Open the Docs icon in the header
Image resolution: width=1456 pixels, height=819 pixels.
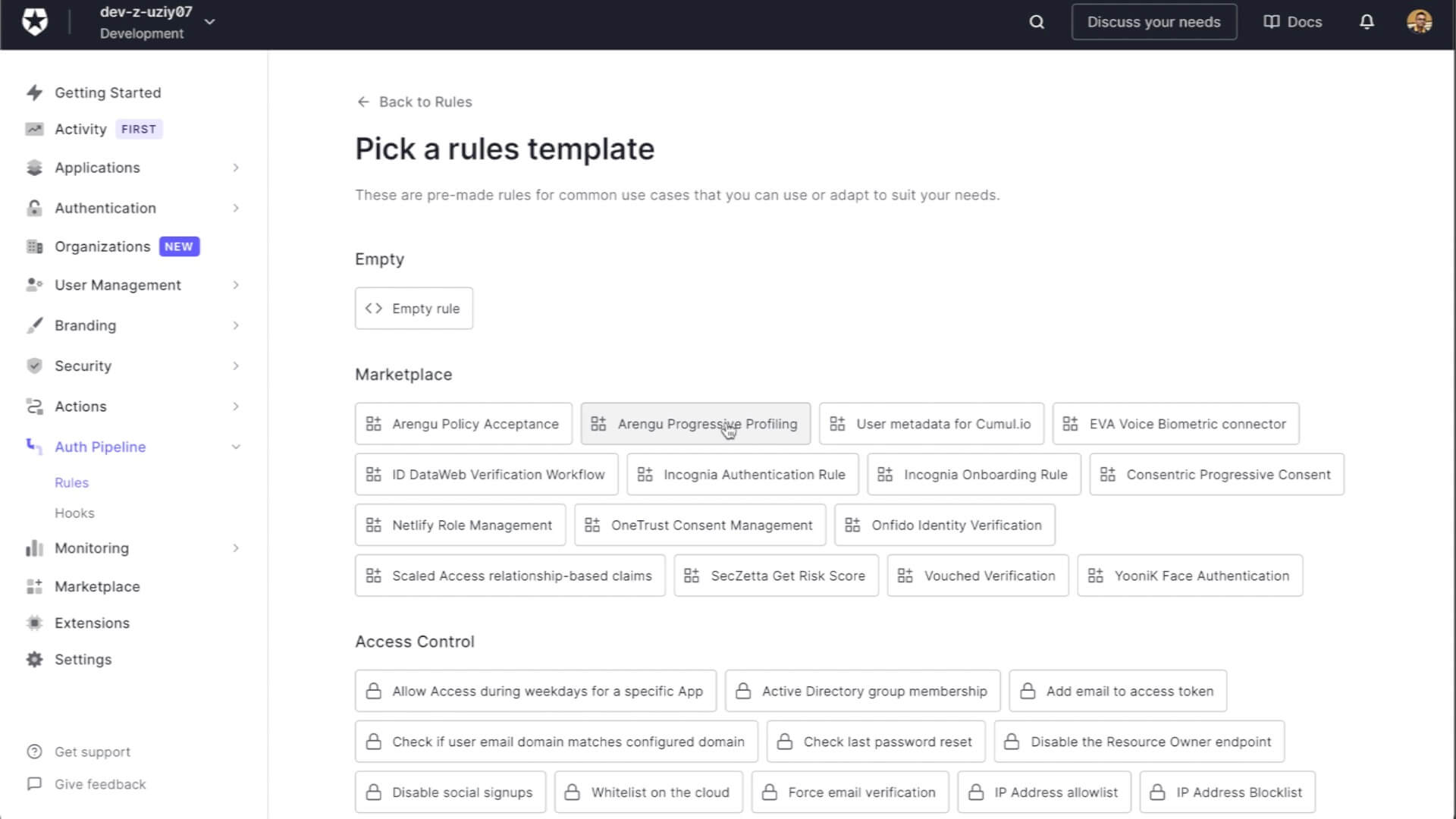(x=1269, y=22)
